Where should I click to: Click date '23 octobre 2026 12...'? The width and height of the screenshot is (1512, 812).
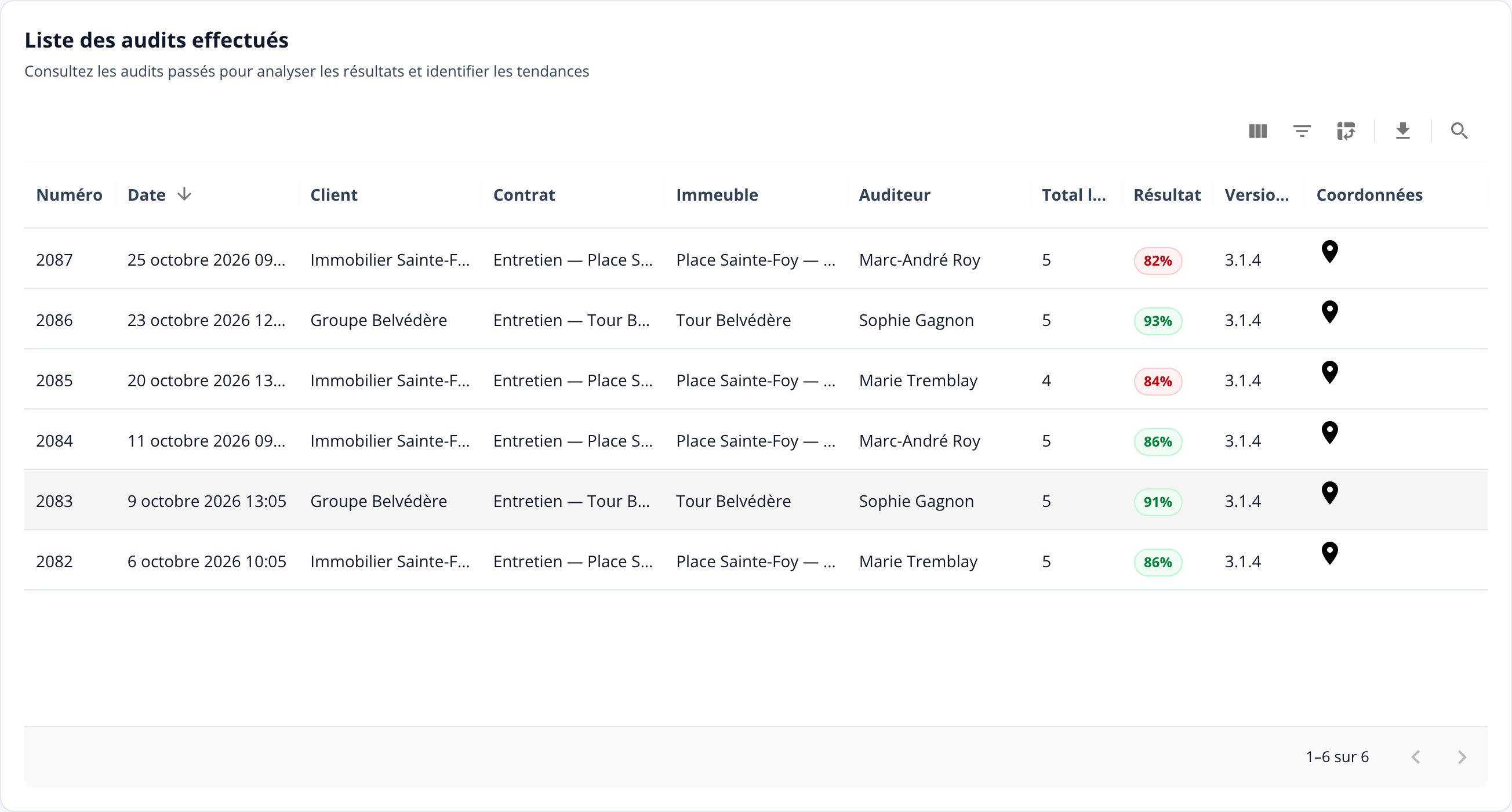coord(206,320)
